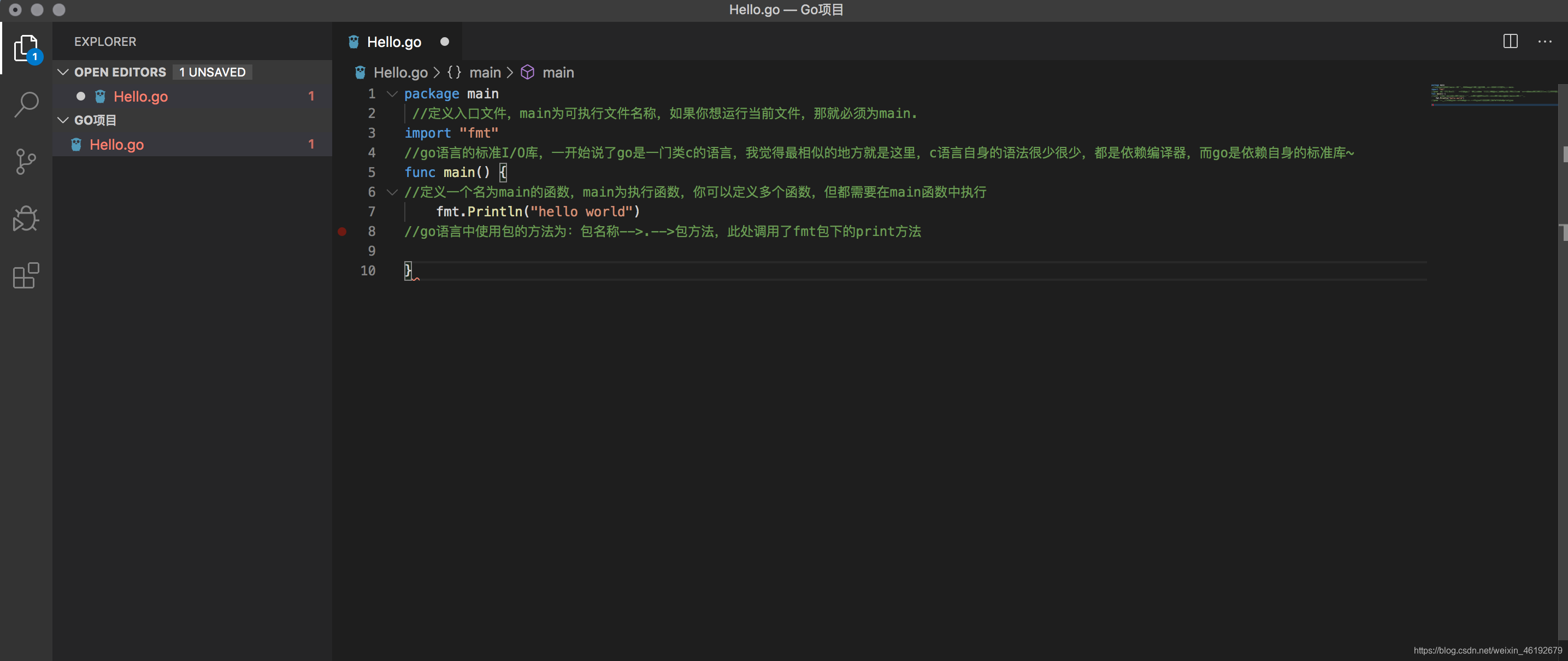Click the first main breadcrumb segment

click(485, 73)
